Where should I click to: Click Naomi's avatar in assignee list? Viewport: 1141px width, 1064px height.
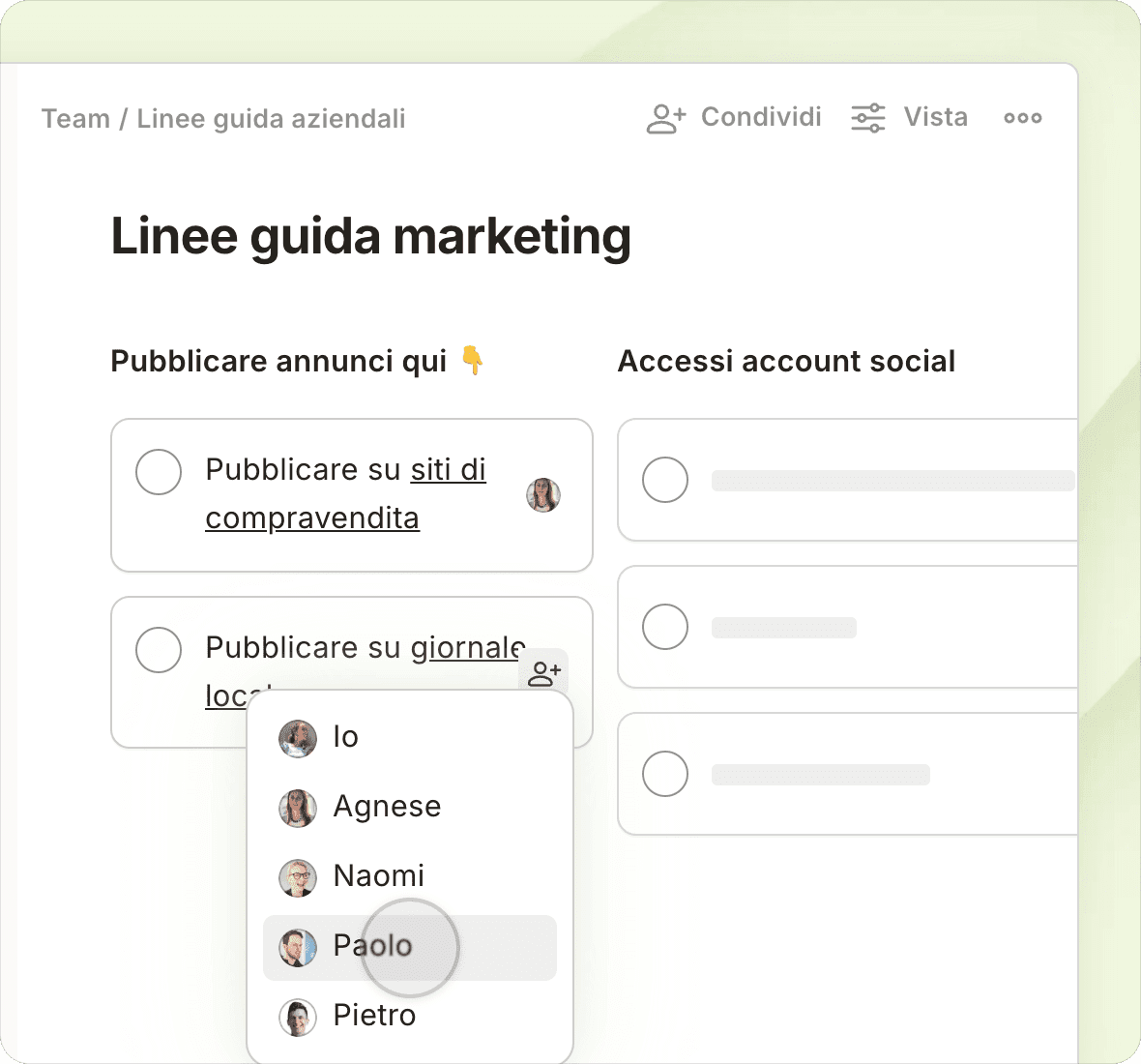(x=298, y=876)
